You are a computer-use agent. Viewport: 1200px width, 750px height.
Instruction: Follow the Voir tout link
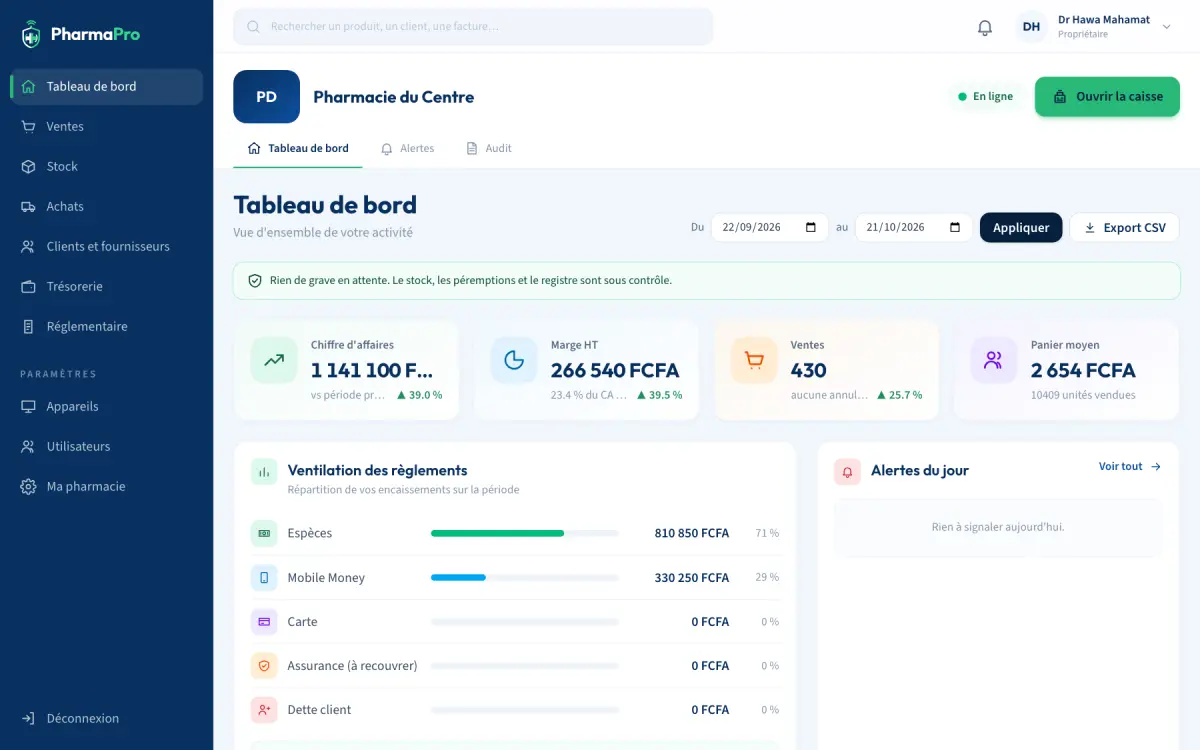[1130, 466]
